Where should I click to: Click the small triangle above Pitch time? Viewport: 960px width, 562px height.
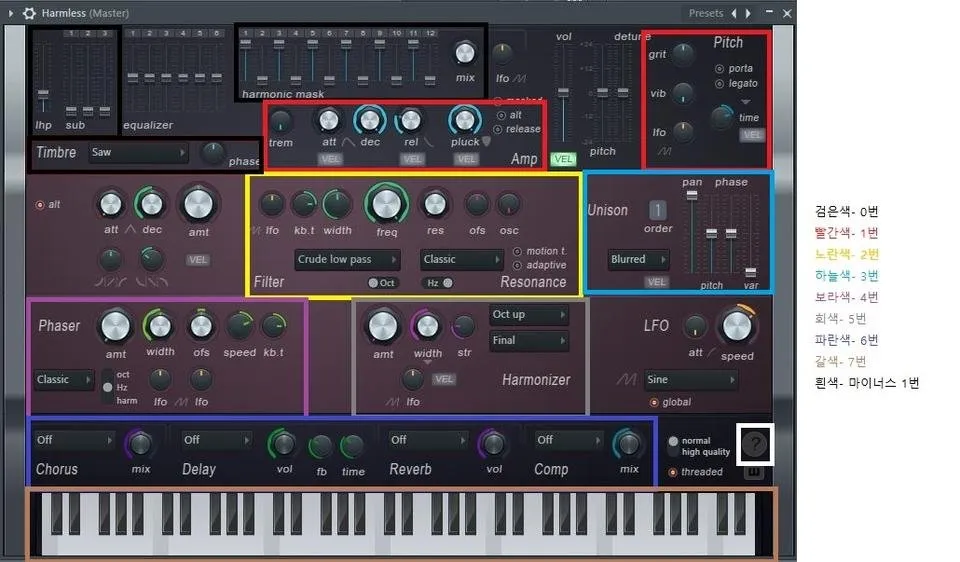[x=745, y=102]
